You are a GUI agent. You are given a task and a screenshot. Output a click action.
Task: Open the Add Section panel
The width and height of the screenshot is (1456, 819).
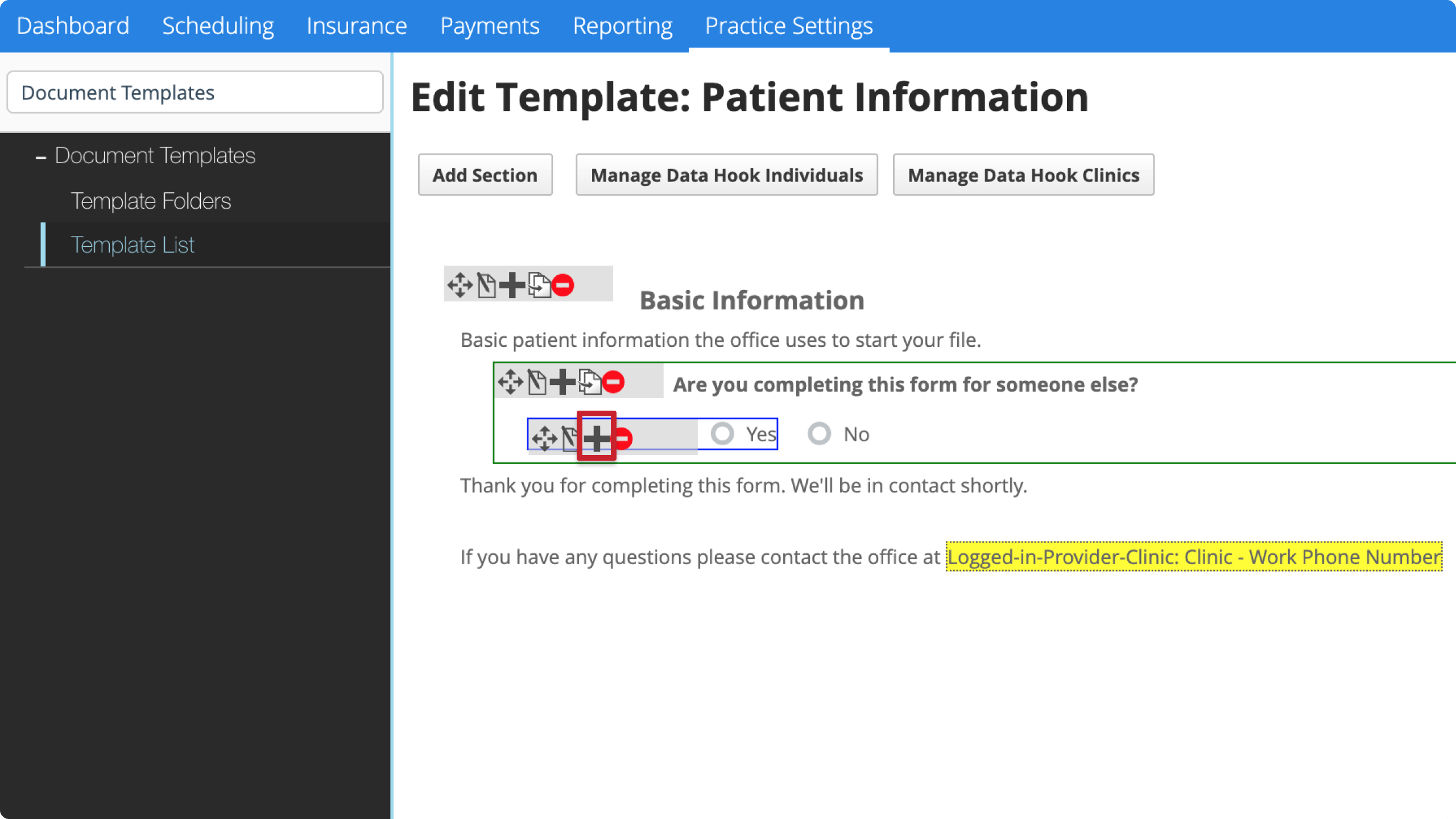(485, 175)
